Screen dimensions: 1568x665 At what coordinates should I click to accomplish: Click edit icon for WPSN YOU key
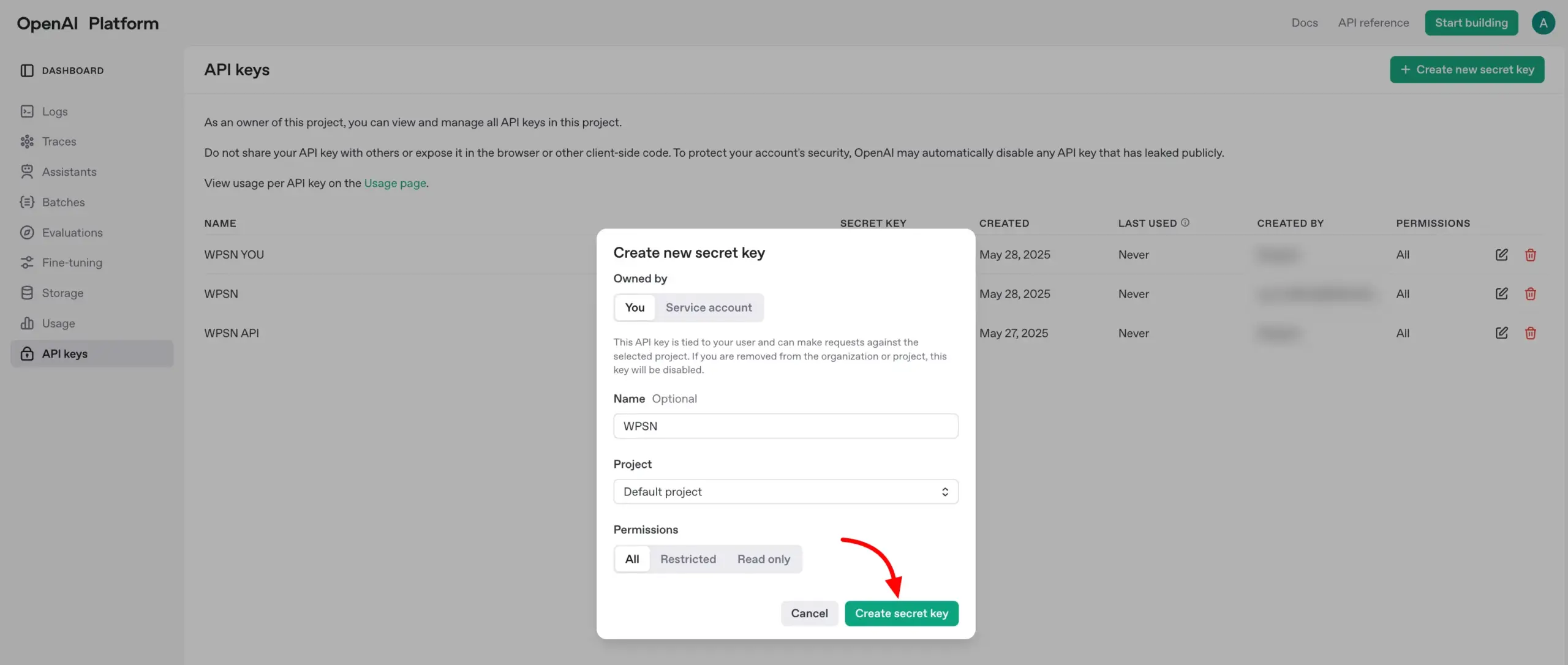[x=1501, y=255]
